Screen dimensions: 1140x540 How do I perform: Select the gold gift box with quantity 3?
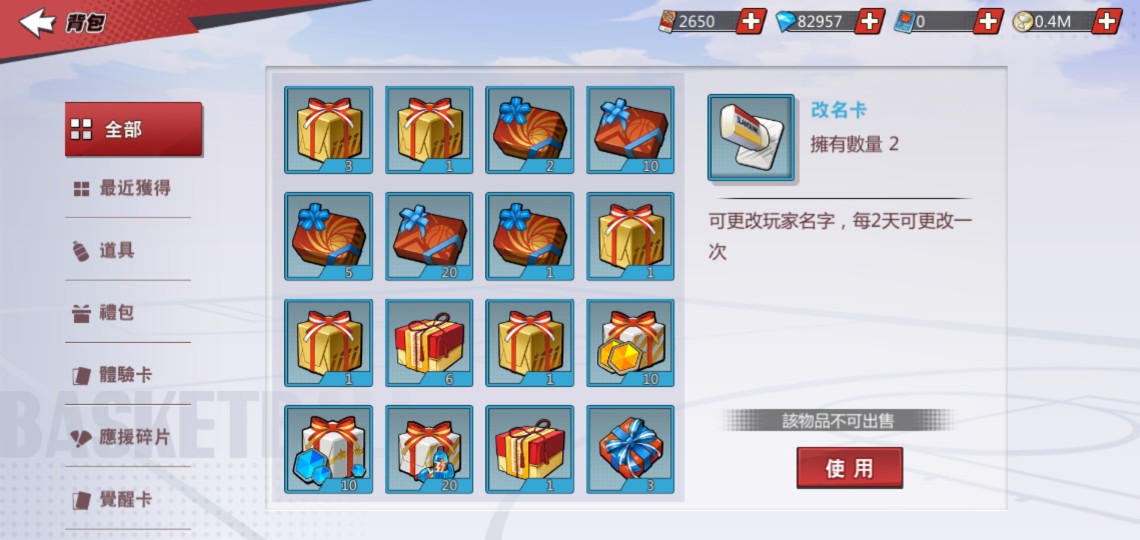329,130
